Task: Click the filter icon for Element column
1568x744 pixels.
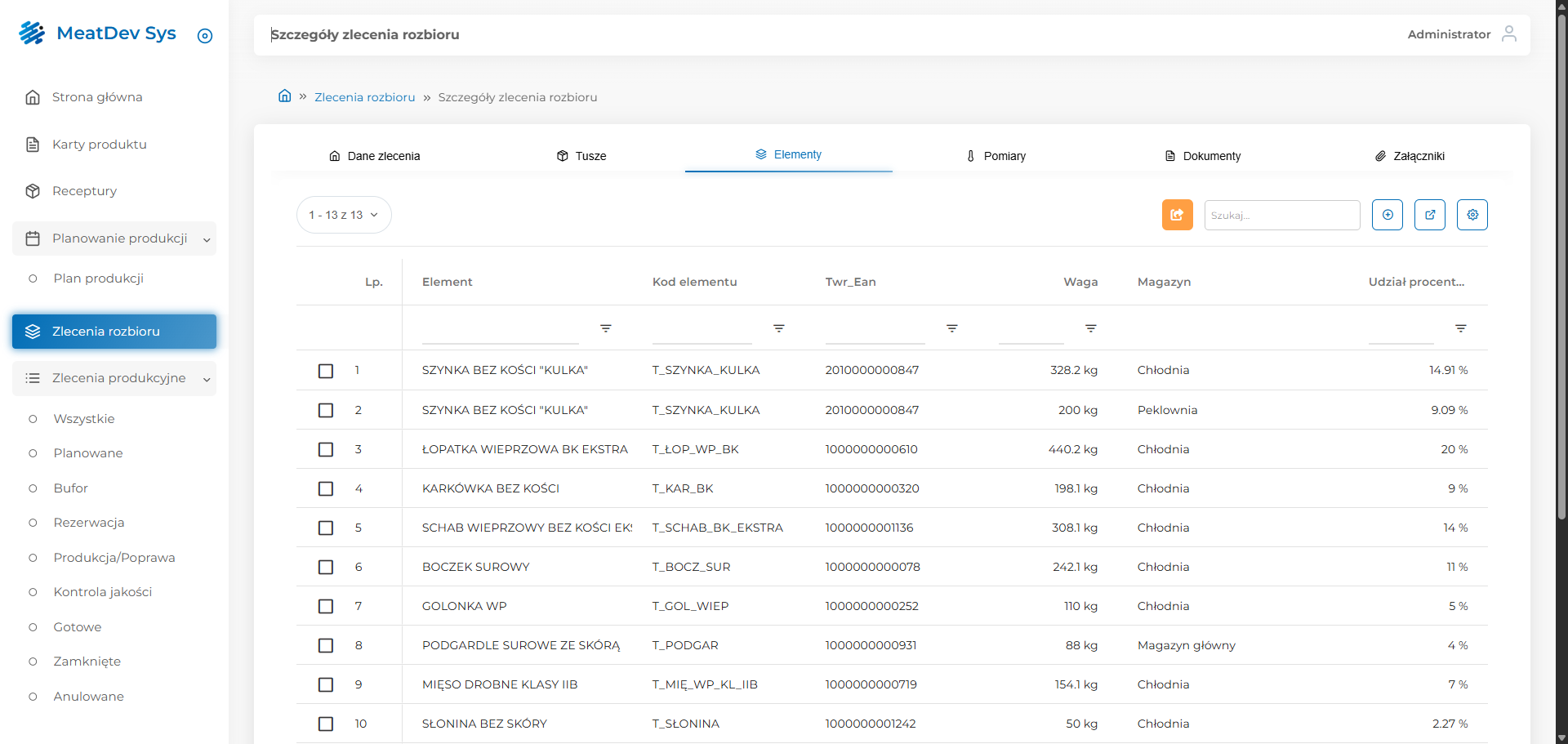Action: [x=605, y=328]
